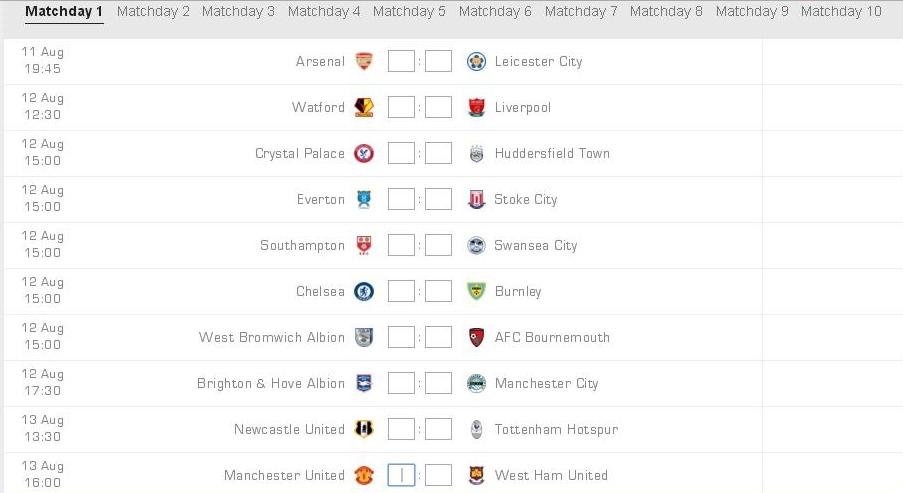
Task: Click the Arsenal club crest
Action: click(364, 61)
